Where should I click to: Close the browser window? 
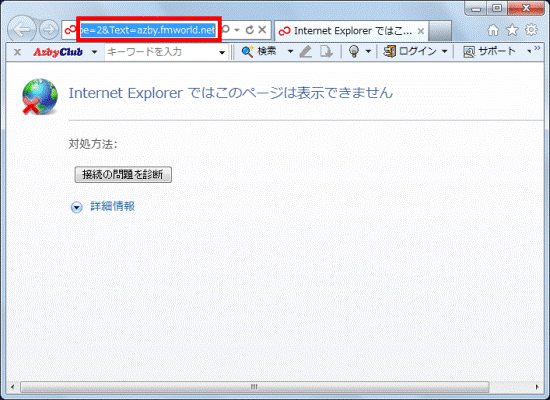526,8
